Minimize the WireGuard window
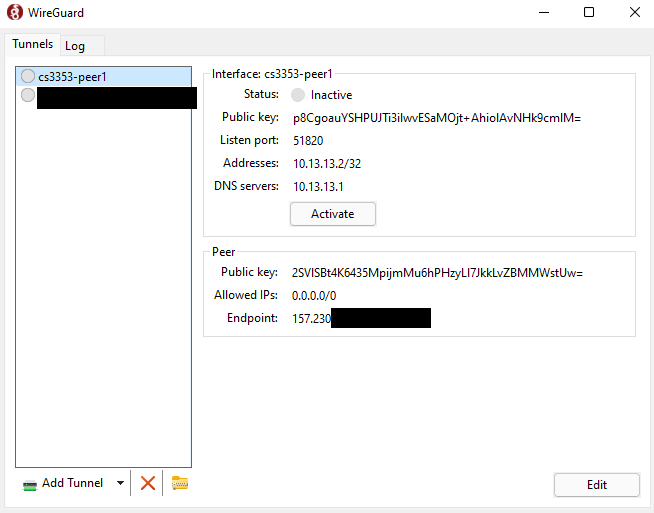This screenshot has height=513, width=654. tap(543, 13)
